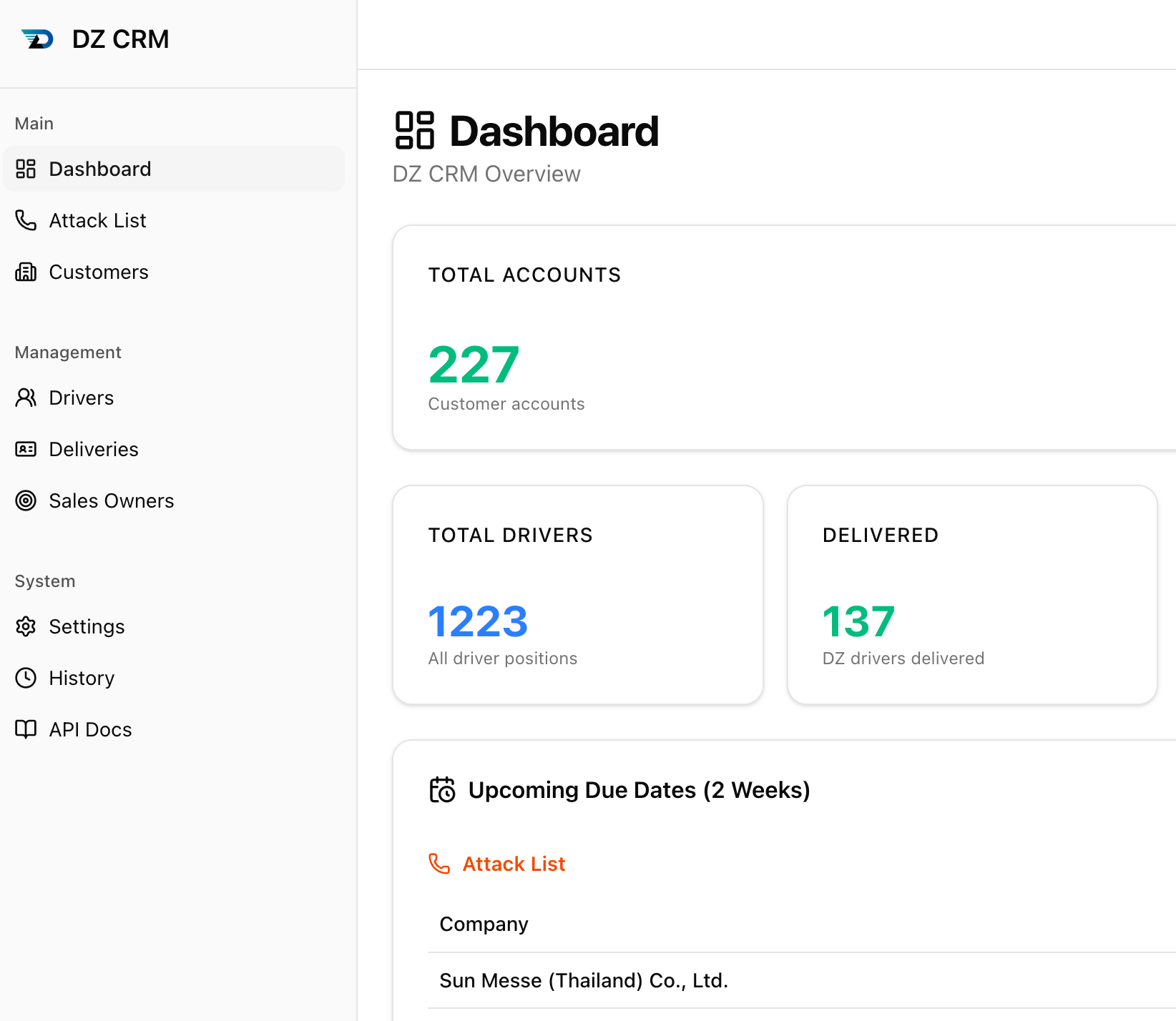Click the Upcoming Due Dates (2 Weeks) heading

point(639,790)
